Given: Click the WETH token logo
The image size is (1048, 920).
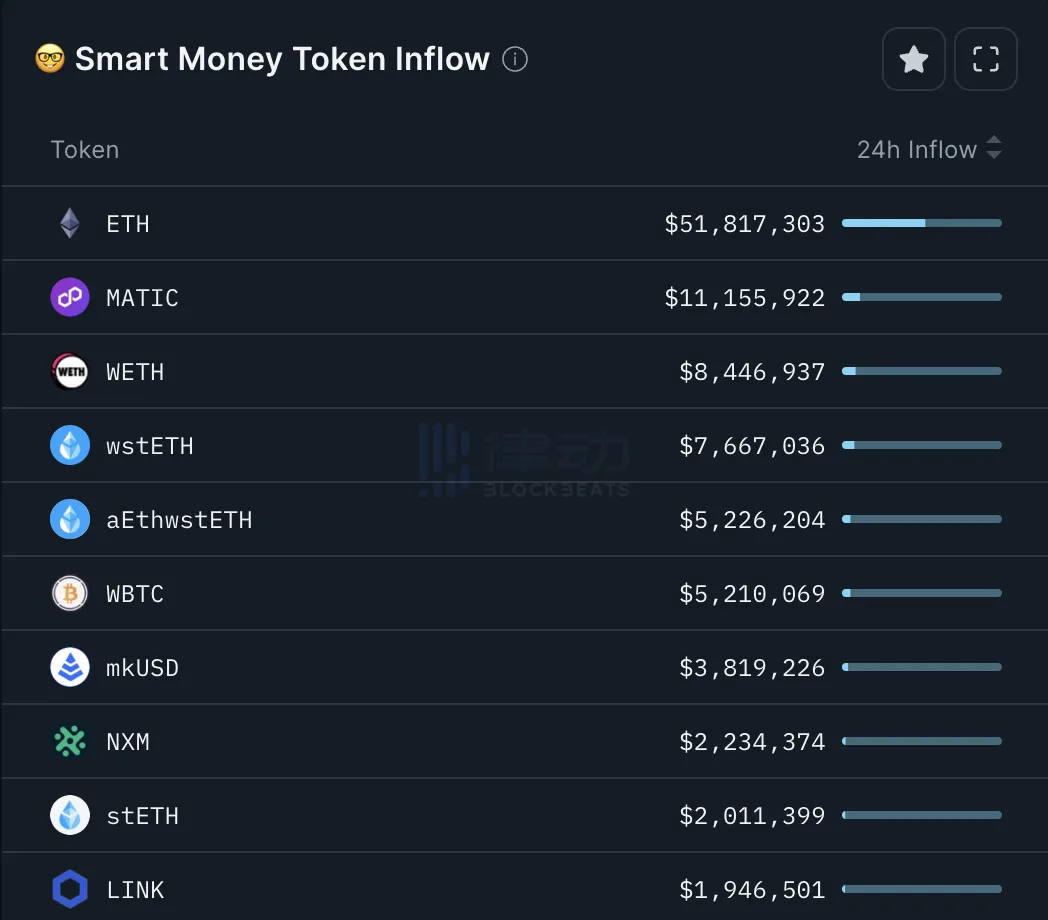Looking at the screenshot, I should [x=70, y=371].
